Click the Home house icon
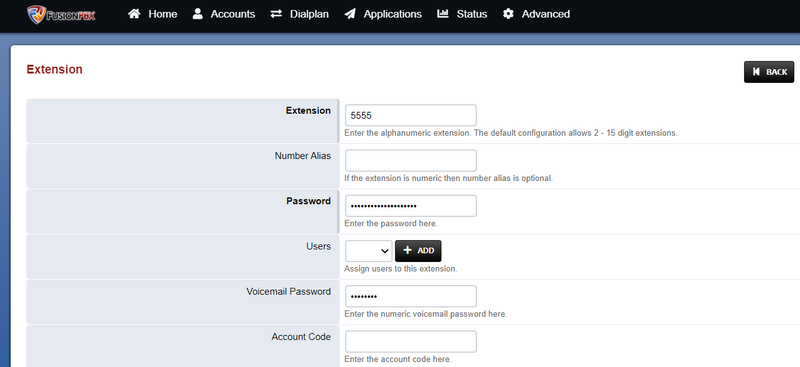 click(x=134, y=14)
